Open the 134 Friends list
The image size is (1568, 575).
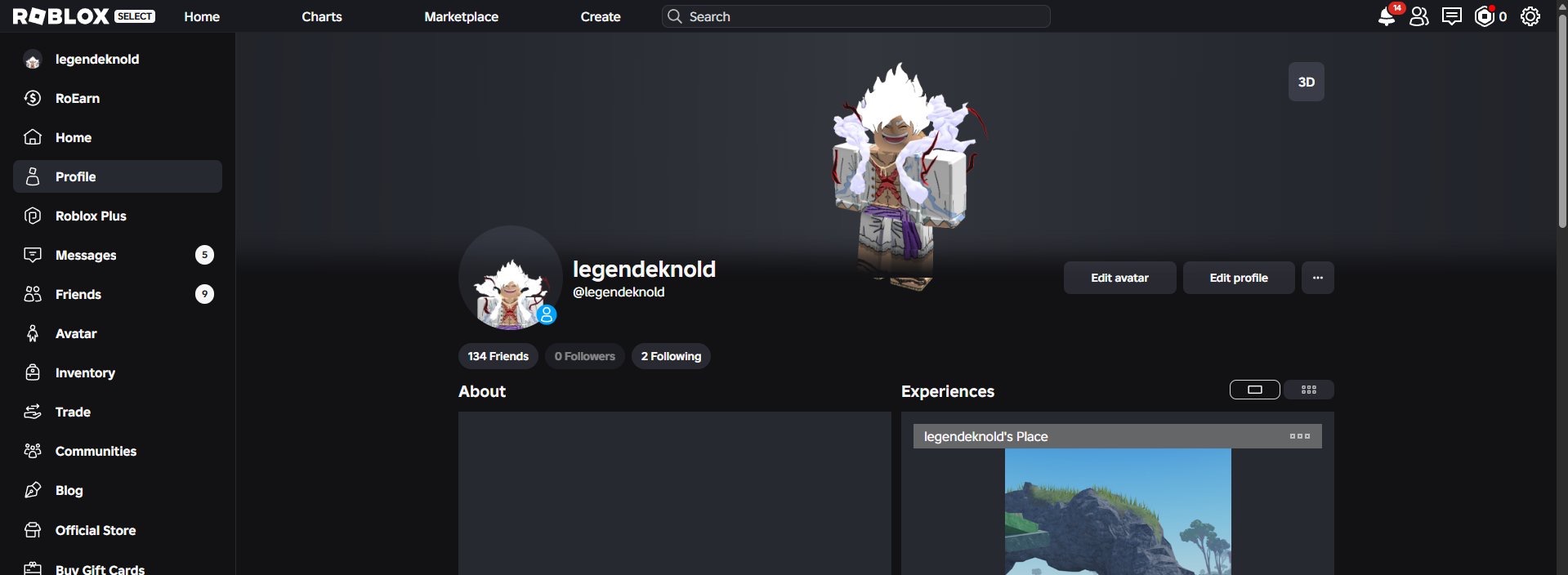click(498, 356)
